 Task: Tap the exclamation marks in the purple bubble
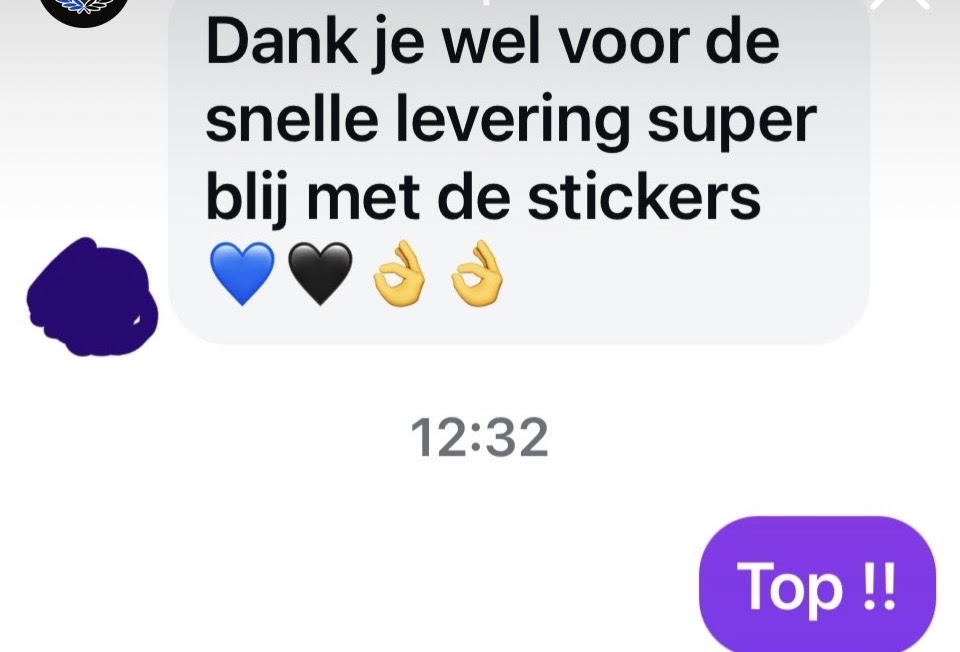pos(880,586)
